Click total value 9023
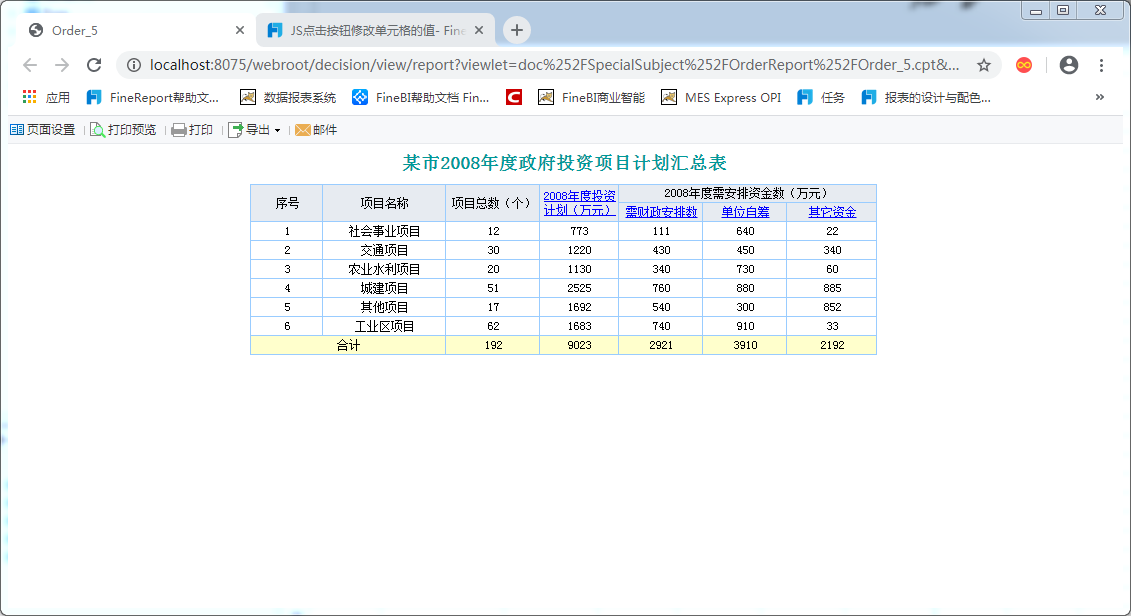Screen dimensions: 1131x616 click(579, 346)
